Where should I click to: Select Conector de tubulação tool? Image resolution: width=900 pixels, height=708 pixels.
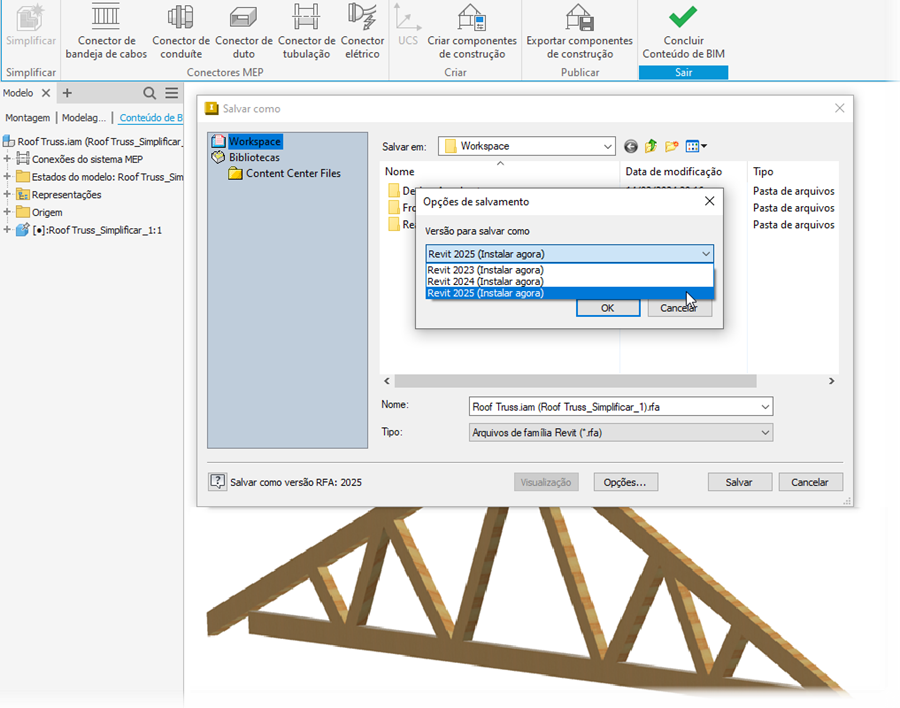coord(306,31)
